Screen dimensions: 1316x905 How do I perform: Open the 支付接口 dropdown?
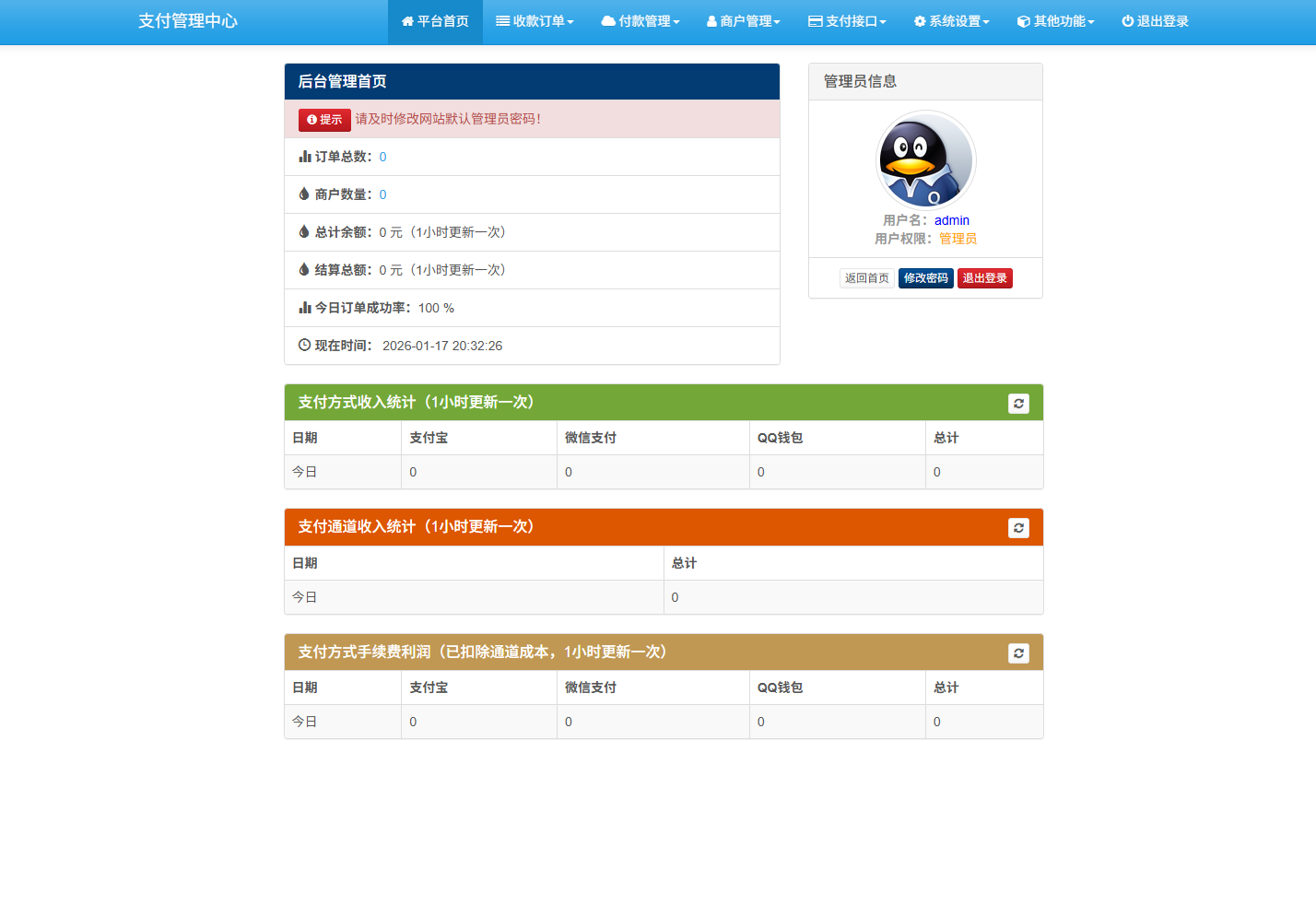pos(847,21)
